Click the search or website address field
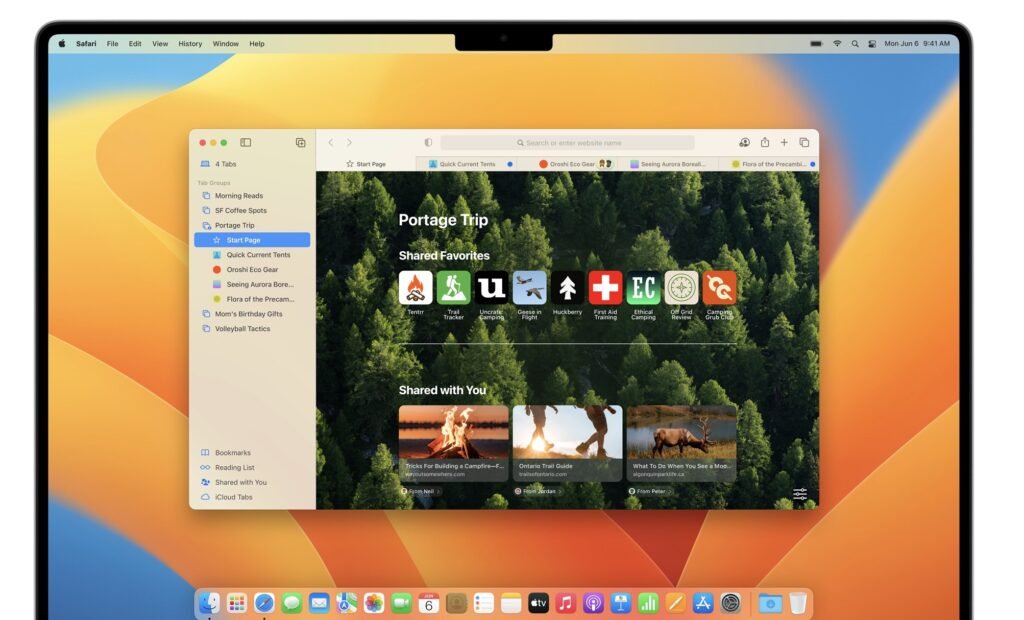Viewport: 1024px width, 620px height. pos(568,142)
